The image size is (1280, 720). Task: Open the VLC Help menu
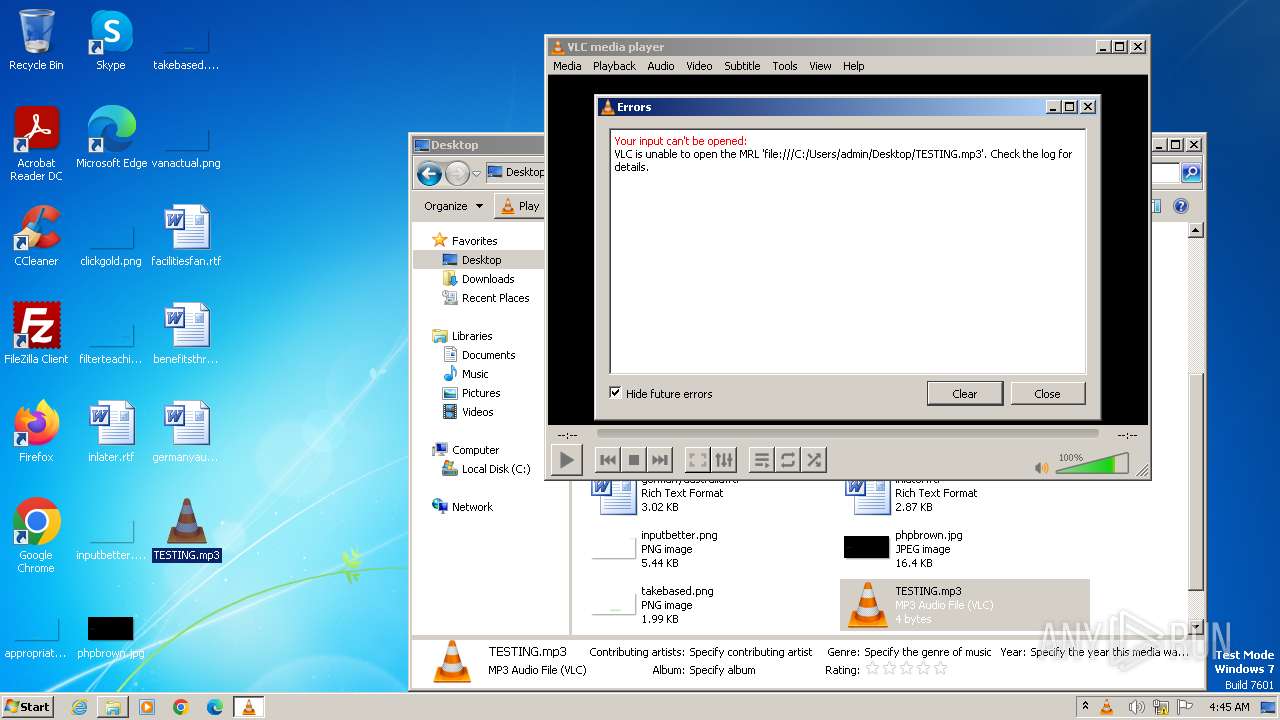[x=853, y=66]
